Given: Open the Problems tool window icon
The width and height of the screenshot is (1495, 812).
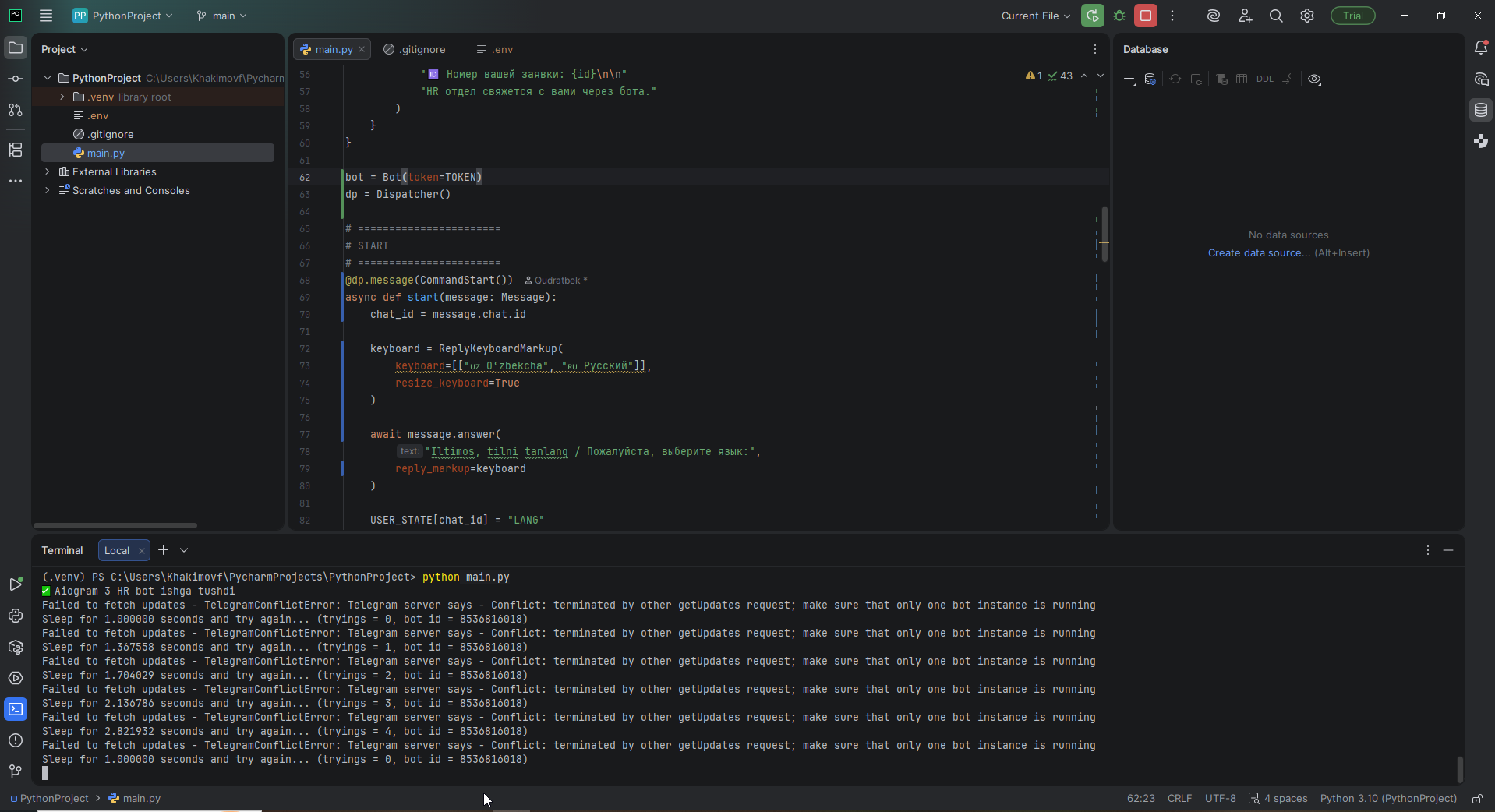Looking at the screenshot, I should pyautogui.click(x=16, y=740).
